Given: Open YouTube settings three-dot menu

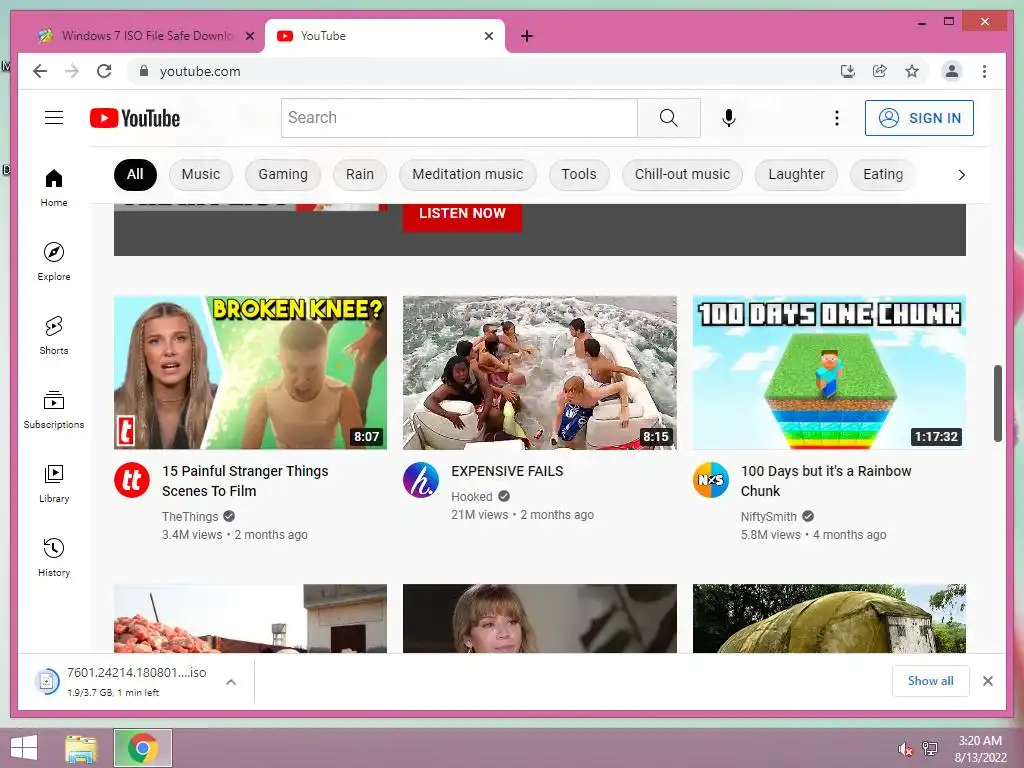Looking at the screenshot, I should point(837,118).
